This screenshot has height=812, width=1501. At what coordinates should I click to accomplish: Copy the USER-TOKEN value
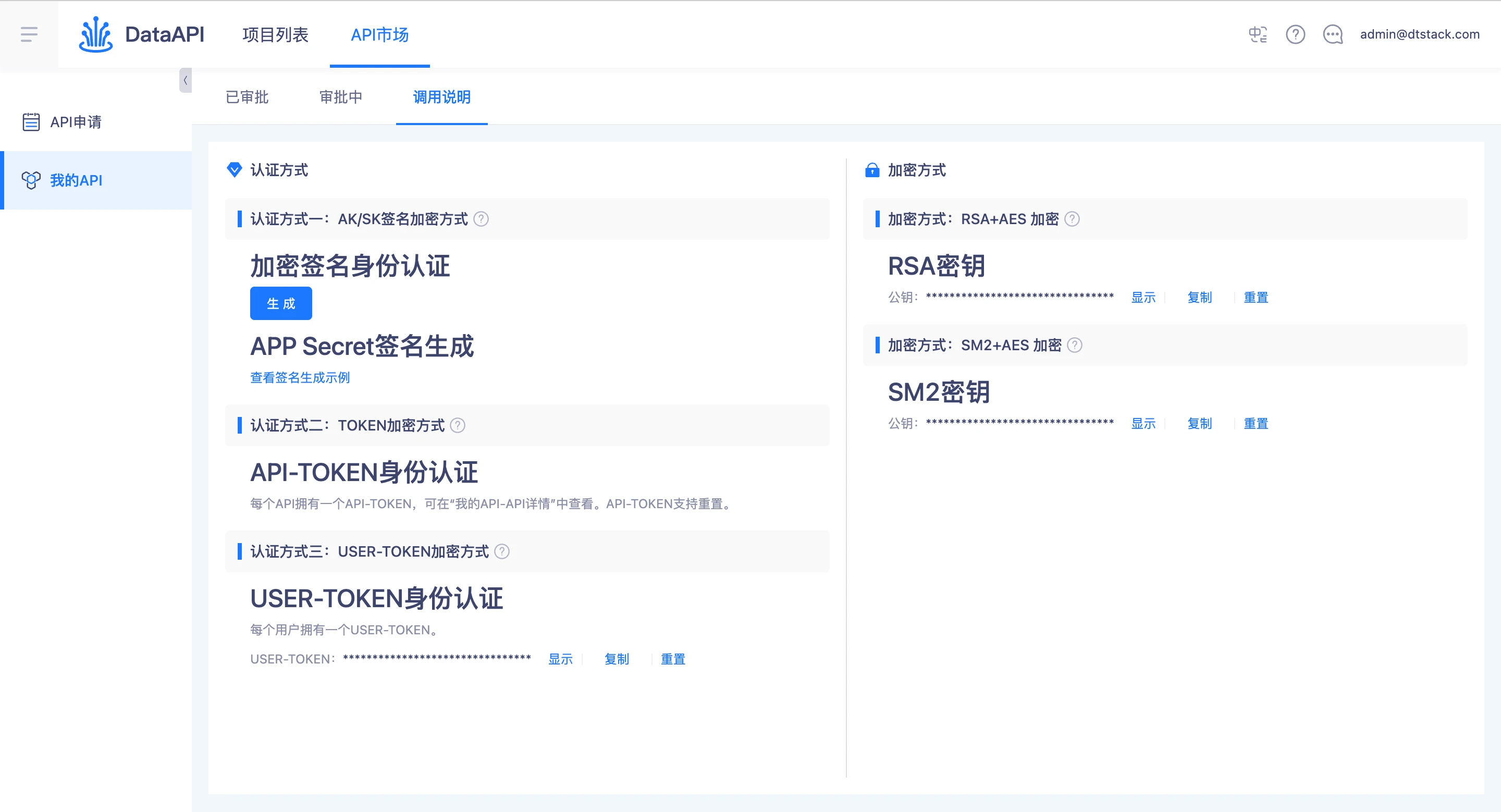tap(617, 659)
